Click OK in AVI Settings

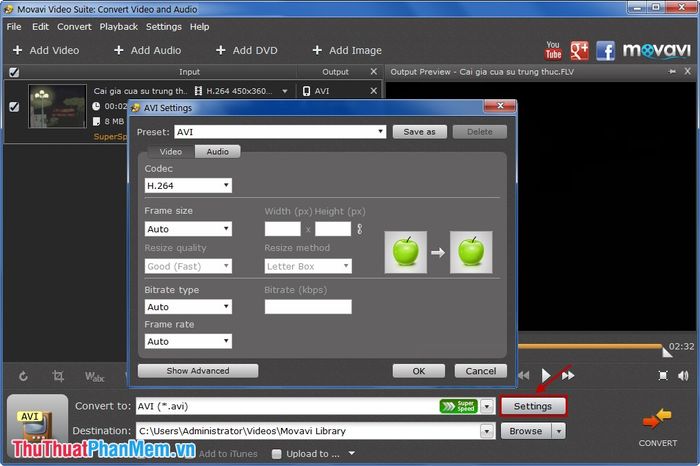point(419,371)
